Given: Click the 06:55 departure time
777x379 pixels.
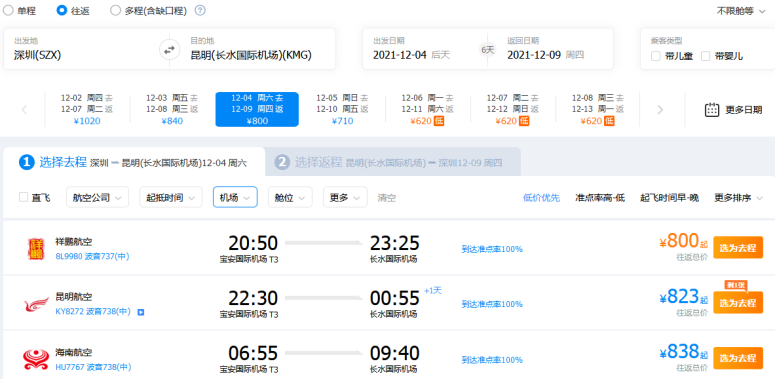Looking at the screenshot, I should coord(253,354).
